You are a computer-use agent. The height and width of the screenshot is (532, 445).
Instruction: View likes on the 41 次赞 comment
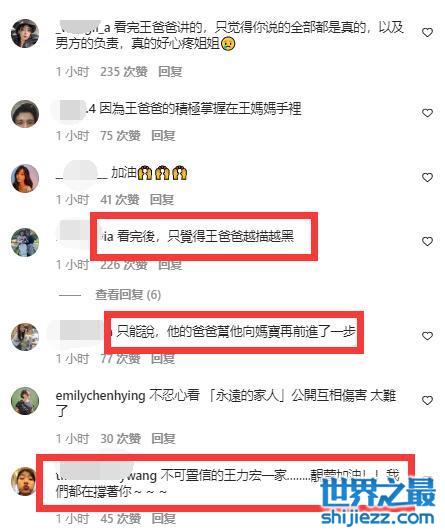click(120, 200)
